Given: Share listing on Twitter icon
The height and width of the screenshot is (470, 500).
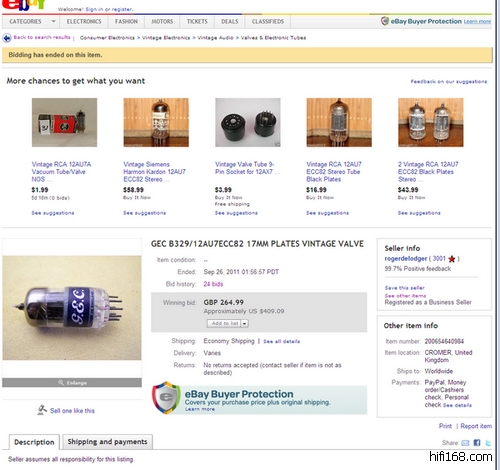Looking at the screenshot, I should coord(488,443).
